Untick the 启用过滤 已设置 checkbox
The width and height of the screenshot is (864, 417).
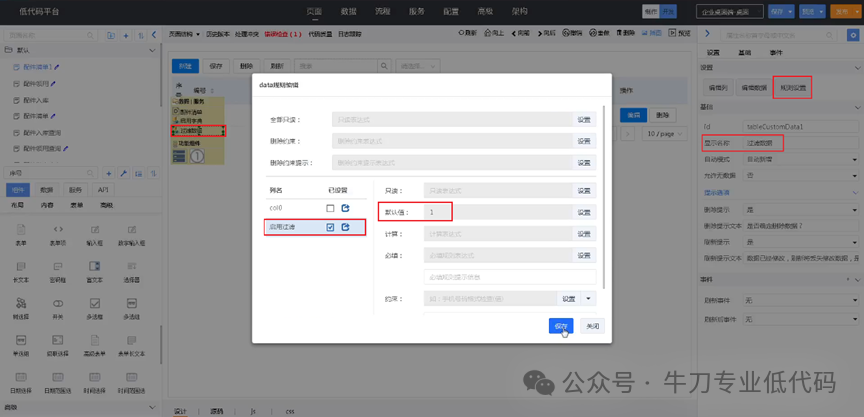click(x=330, y=227)
